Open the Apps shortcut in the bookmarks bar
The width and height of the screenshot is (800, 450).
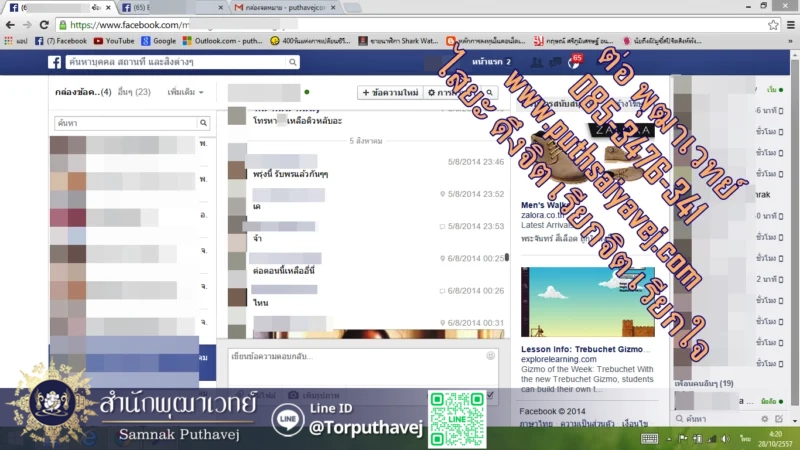(x=15, y=41)
